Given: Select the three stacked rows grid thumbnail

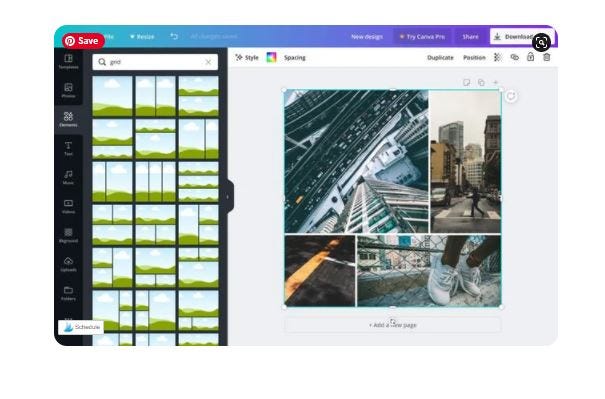Looking at the screenshot, I should pos(198,182).
